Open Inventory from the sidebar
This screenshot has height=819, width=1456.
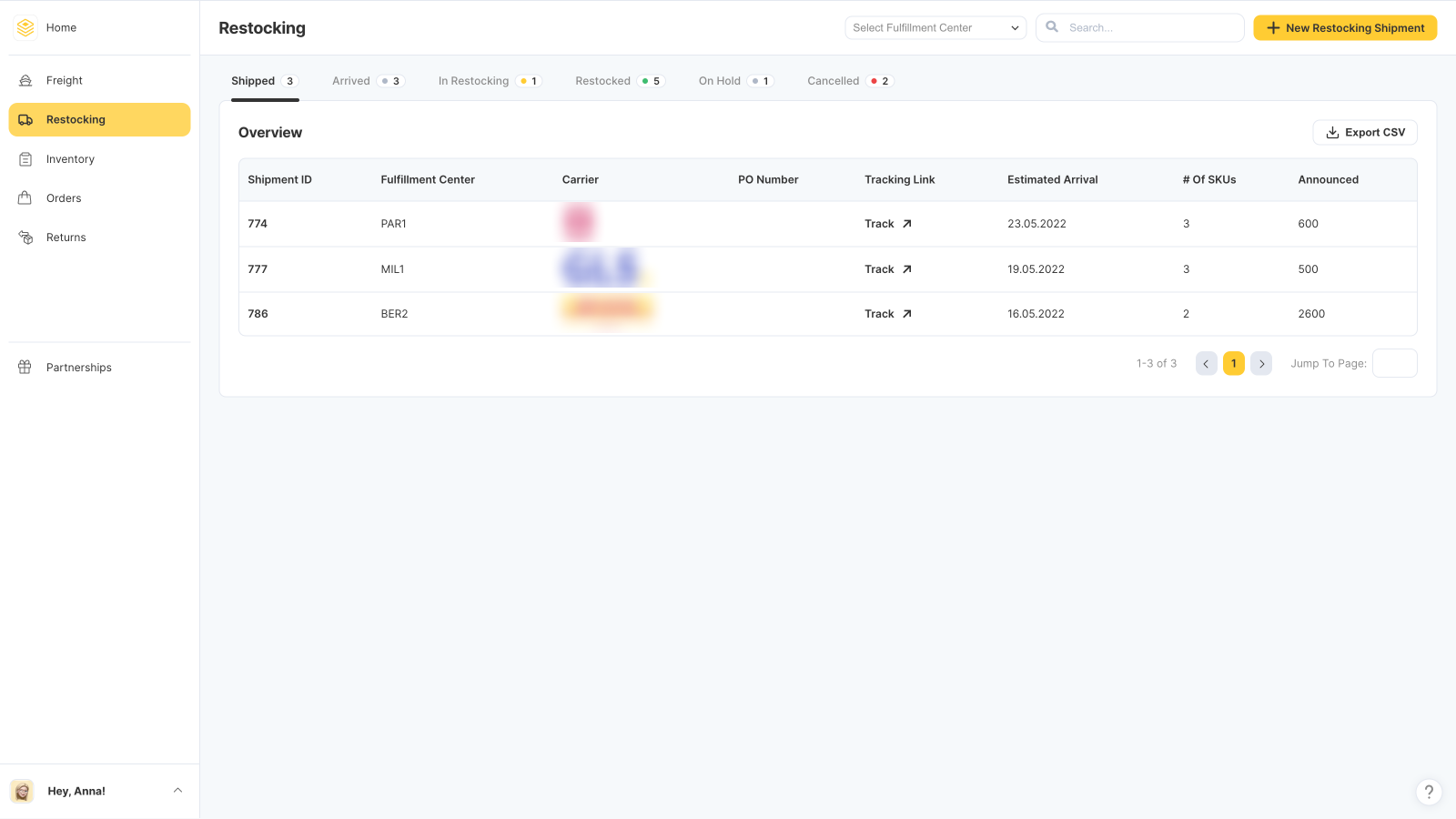pyautogui.click(x=26, y=158)
